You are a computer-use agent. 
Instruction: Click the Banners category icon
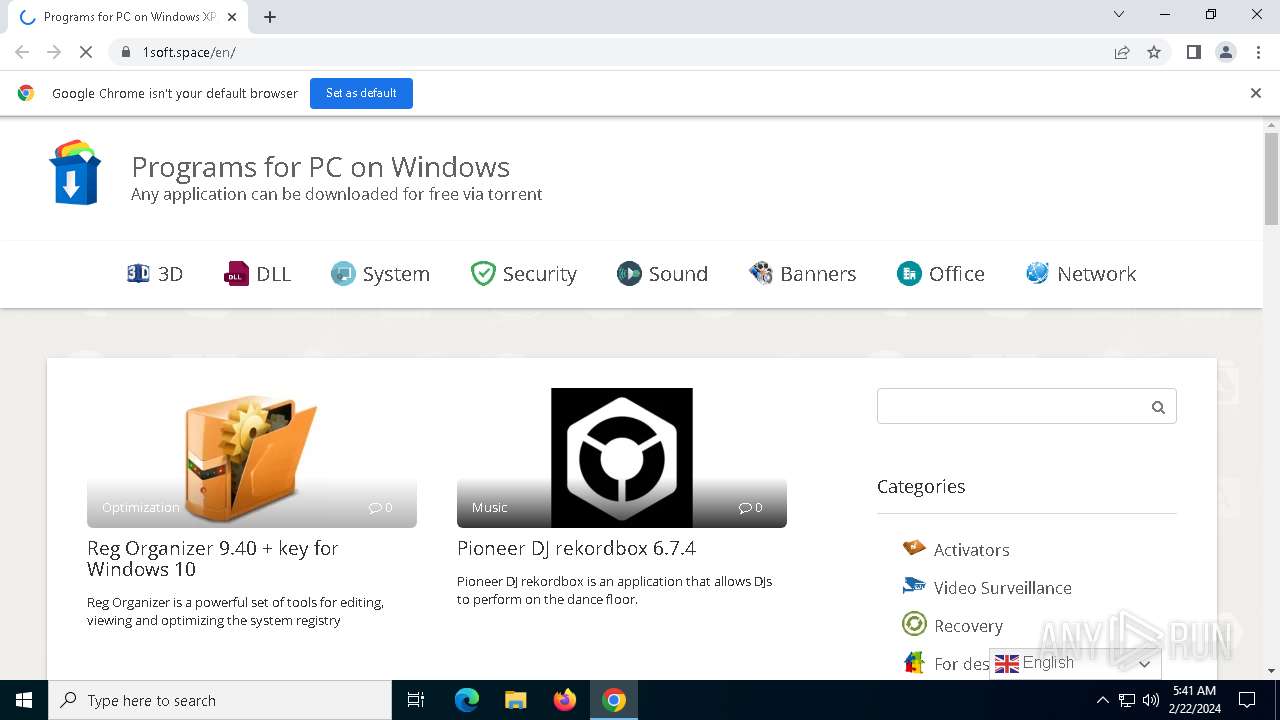click(x=761, y=273)
